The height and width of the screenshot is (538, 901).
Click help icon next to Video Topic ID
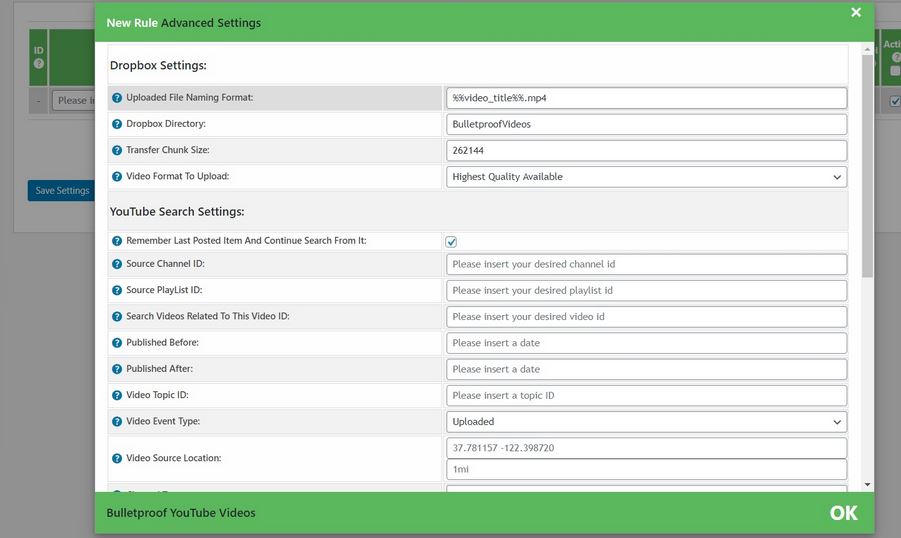pyautogui.click(x=117, y=395)
